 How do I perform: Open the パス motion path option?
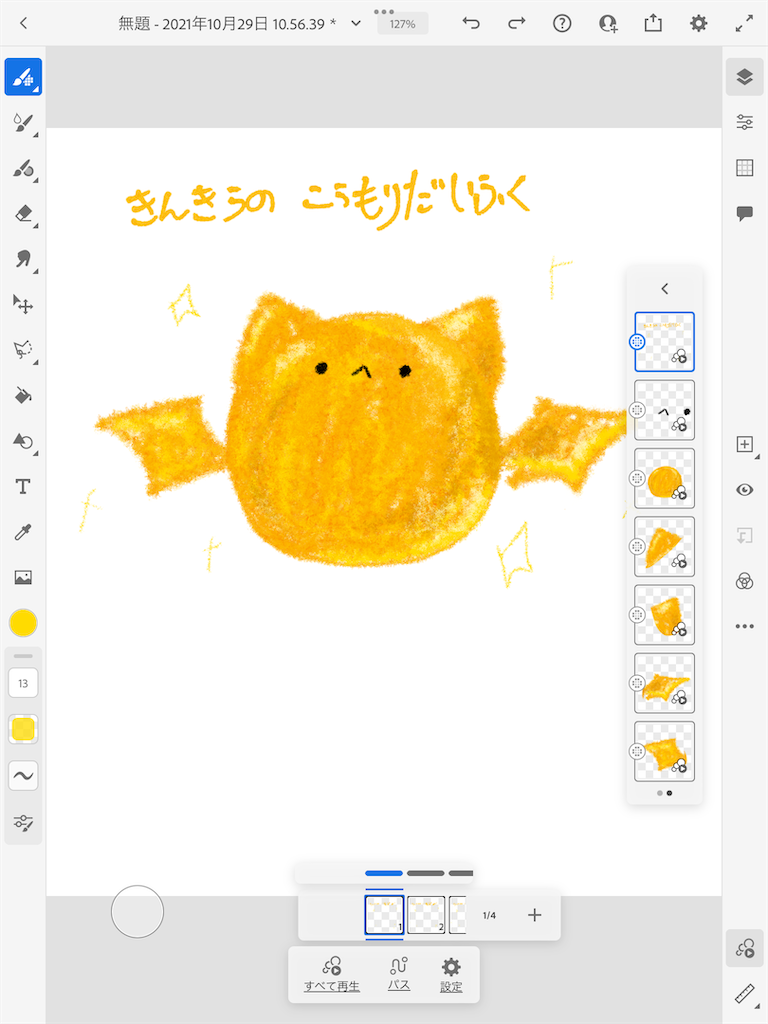pyautogui.click(x=398, y=974)
